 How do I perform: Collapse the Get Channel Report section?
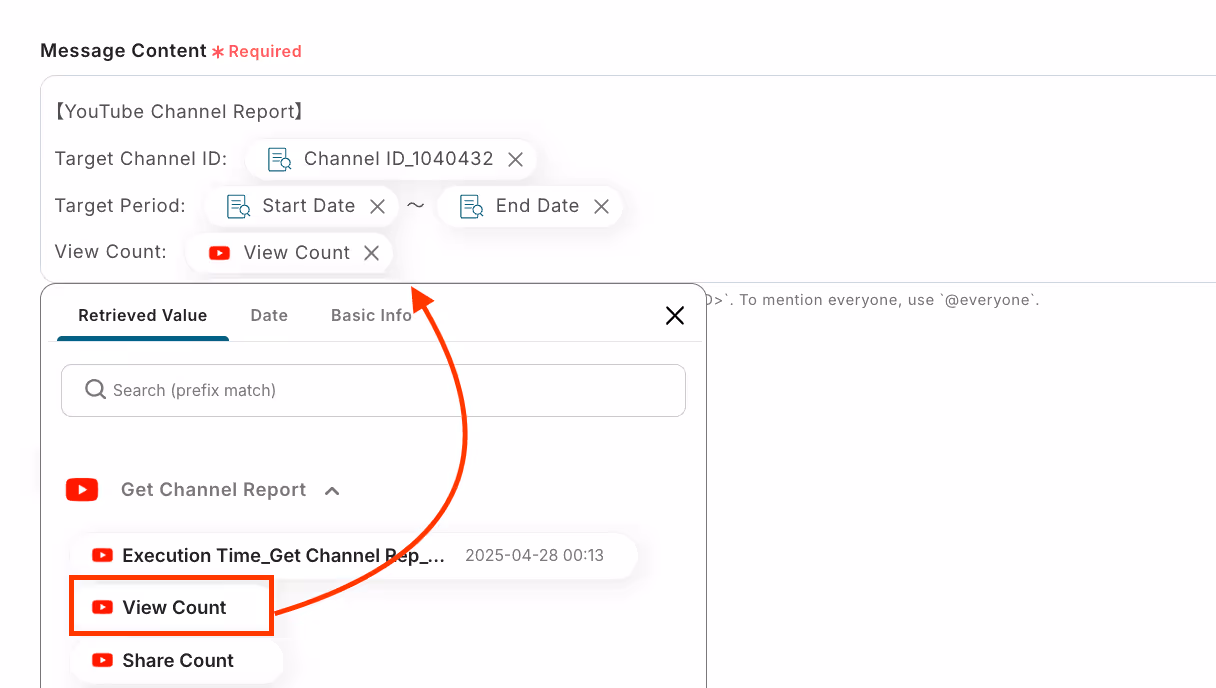[333, 490]
